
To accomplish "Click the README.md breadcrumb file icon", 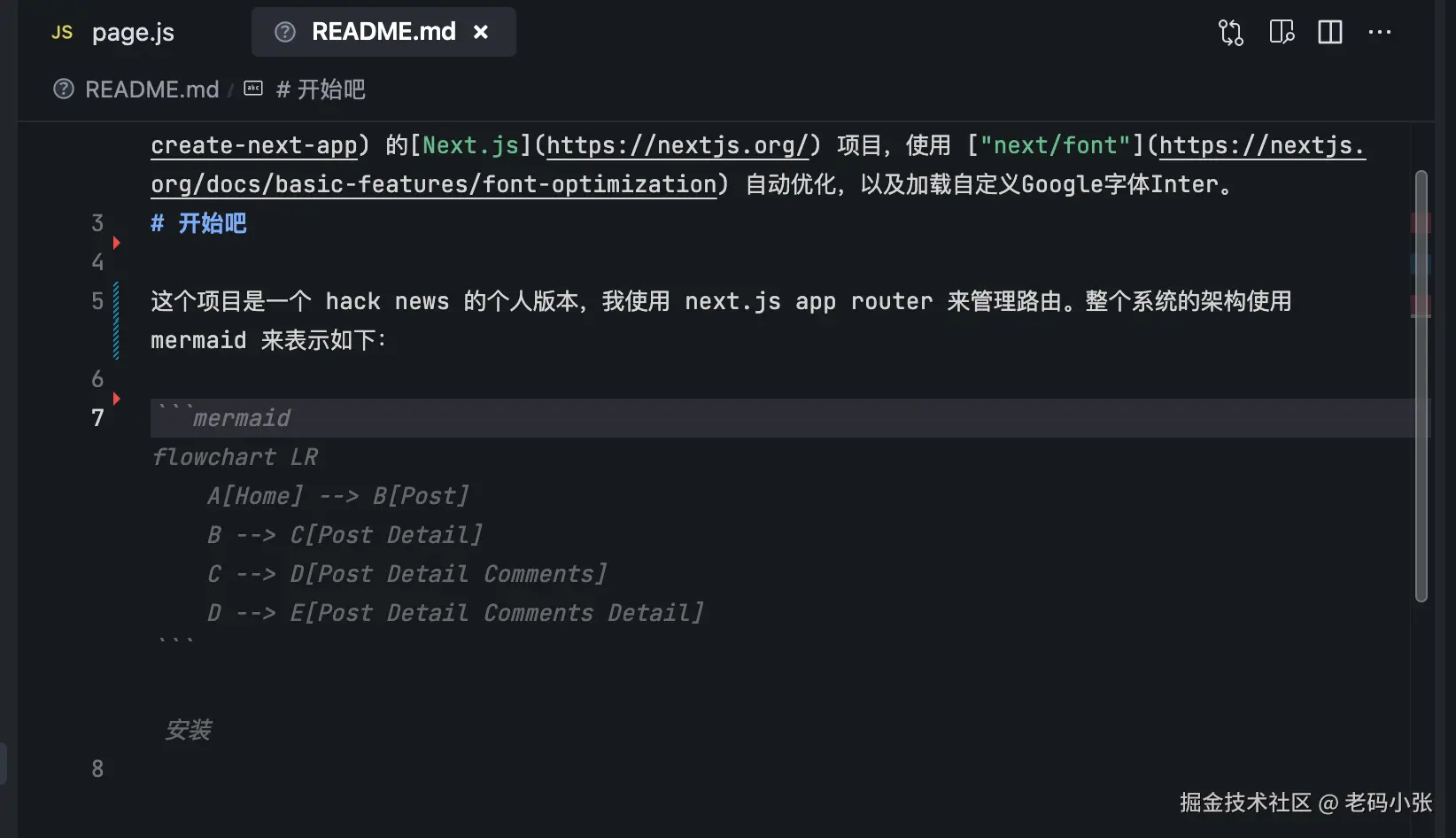I will pos(64,89).
